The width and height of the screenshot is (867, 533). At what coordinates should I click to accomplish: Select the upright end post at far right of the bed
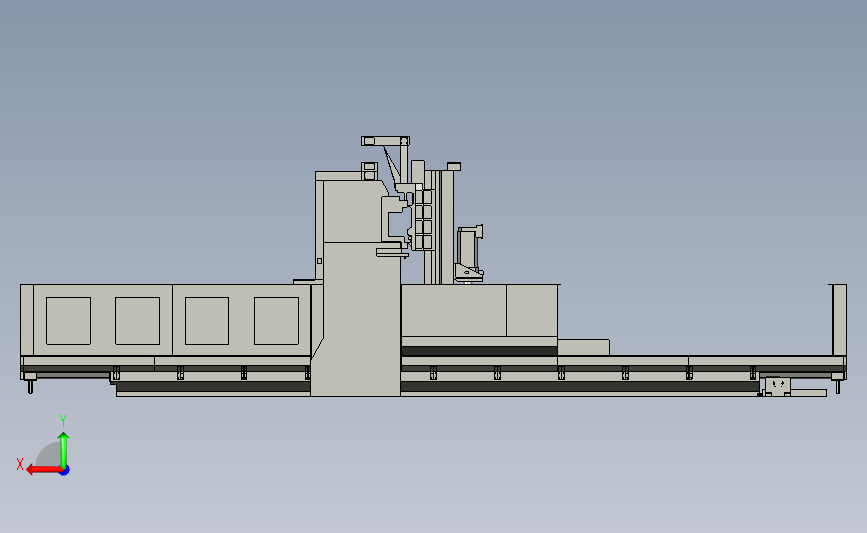point(839,320)
